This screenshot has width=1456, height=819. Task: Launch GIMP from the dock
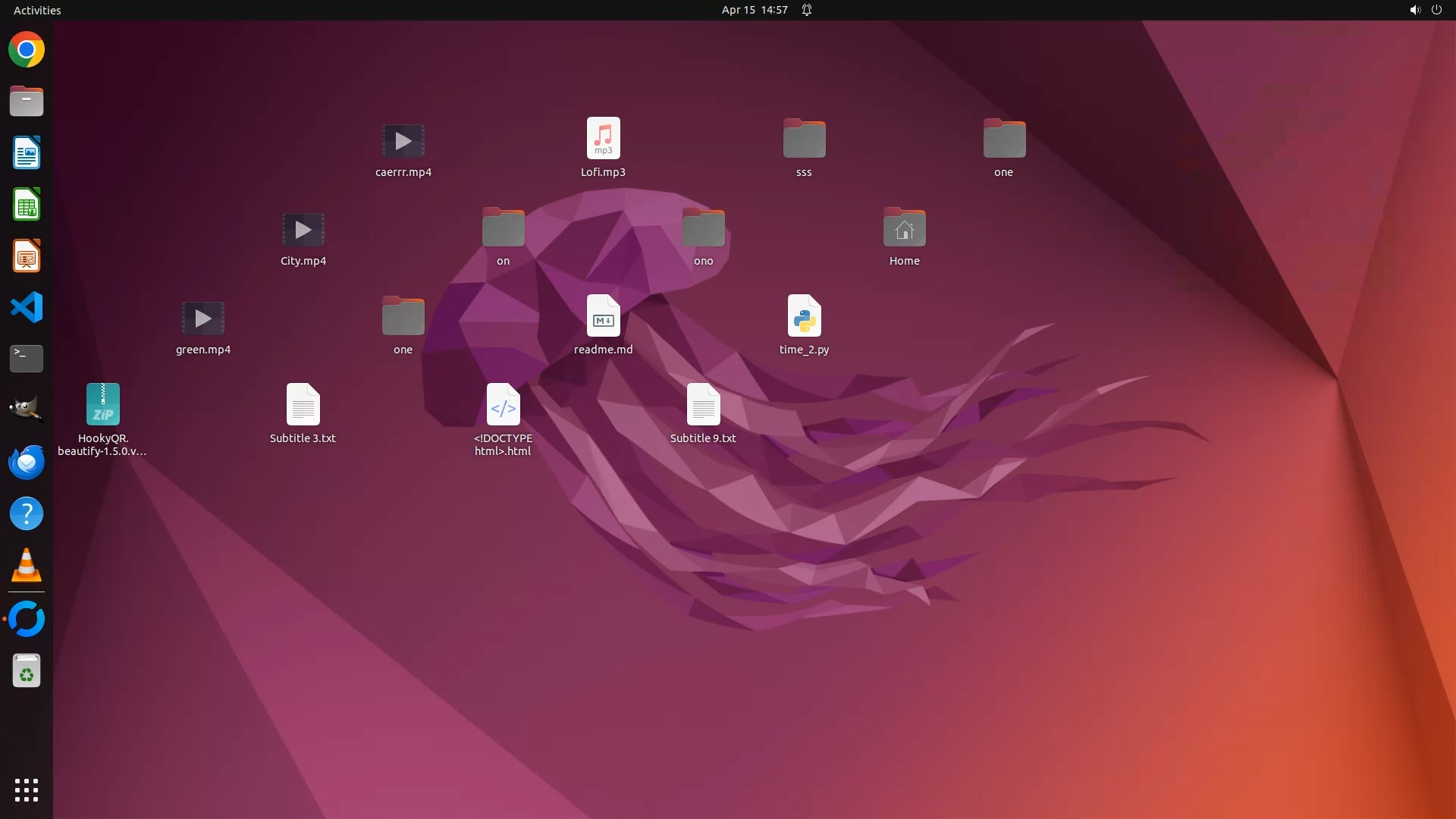coord(27,409)
